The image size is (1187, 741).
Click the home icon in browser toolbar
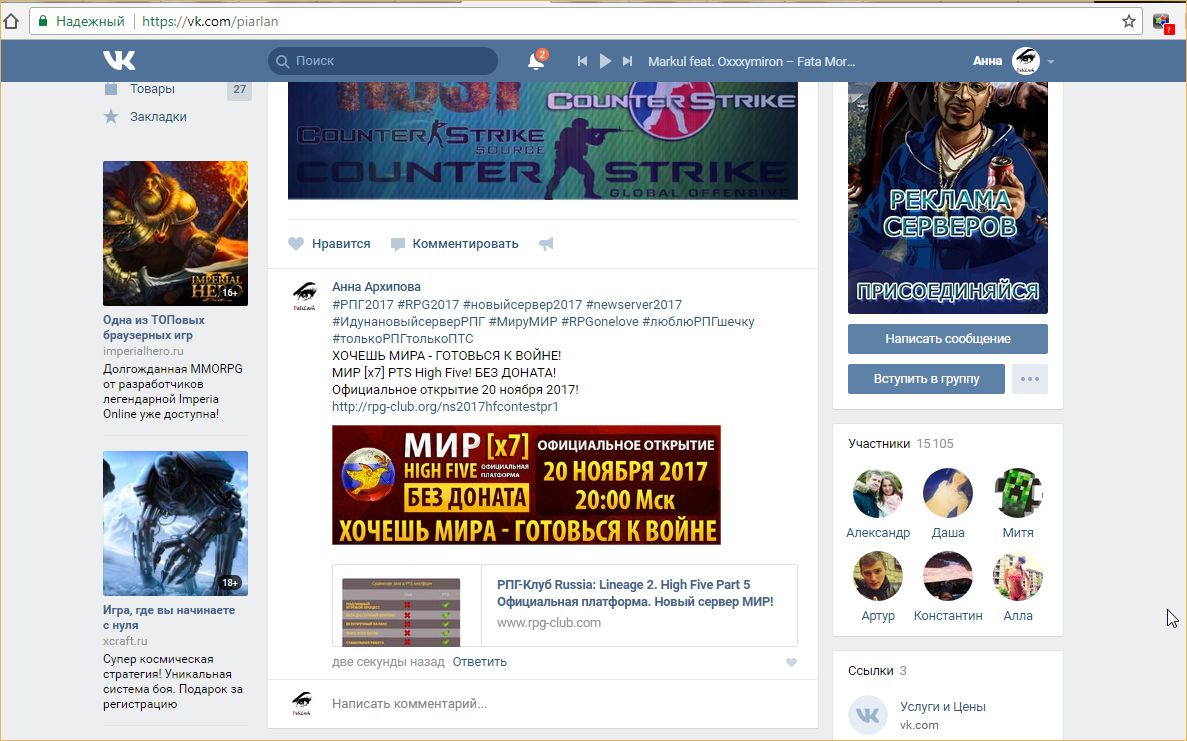[x=11, y=21]
